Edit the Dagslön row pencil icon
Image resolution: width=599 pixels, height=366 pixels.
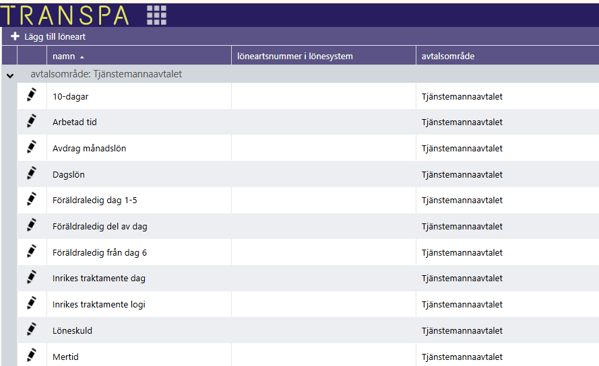tap(32, 173)
